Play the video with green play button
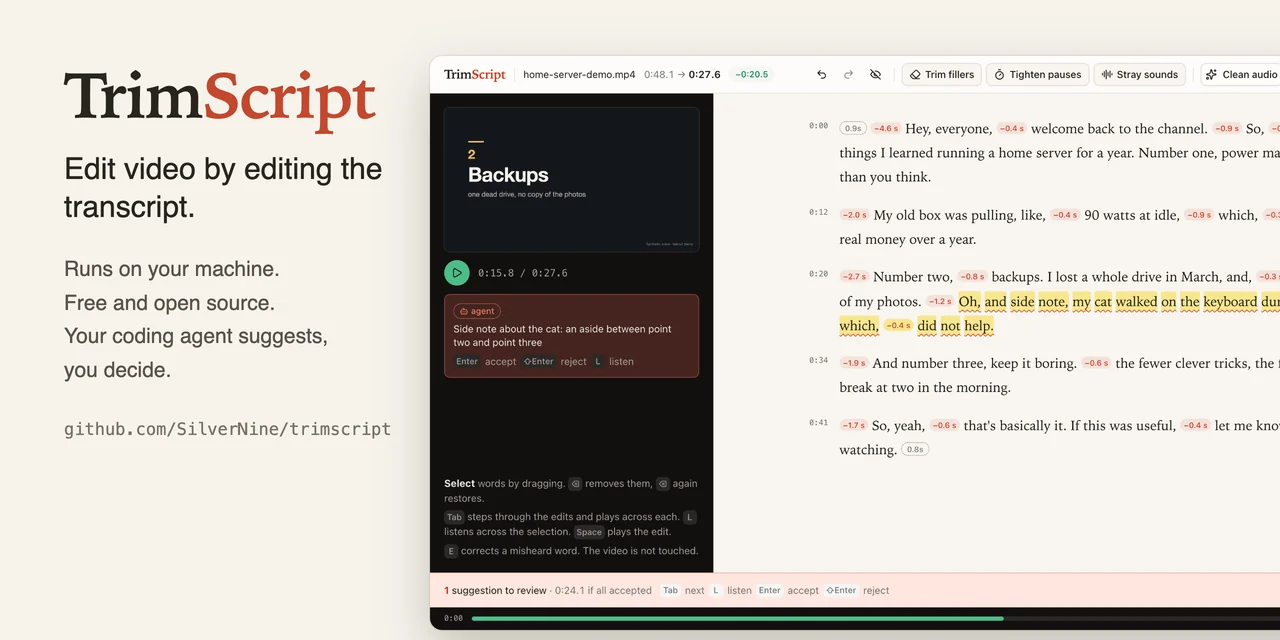 pos(457,273)
